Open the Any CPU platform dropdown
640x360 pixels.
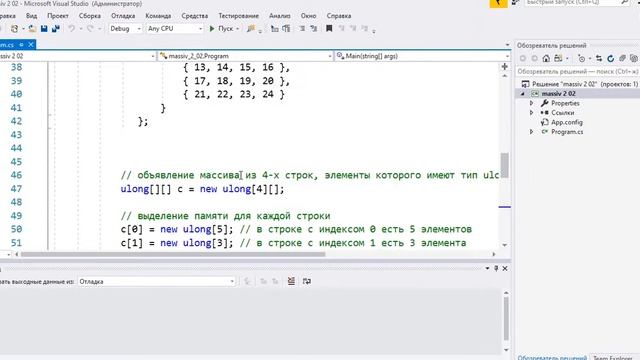coord(174,29)
